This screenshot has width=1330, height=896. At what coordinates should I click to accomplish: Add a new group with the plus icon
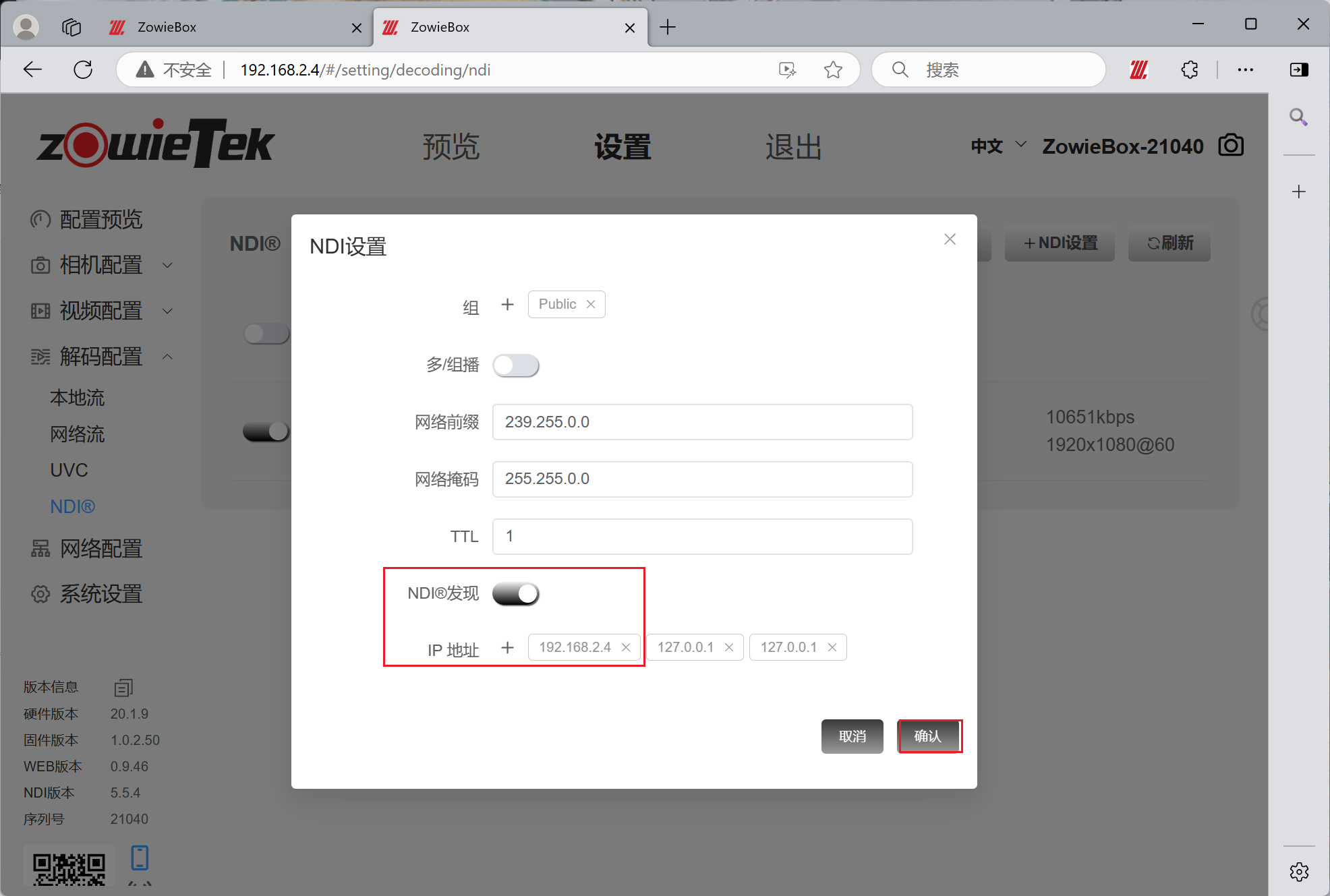pyautogui.click(x=507, y=305)
